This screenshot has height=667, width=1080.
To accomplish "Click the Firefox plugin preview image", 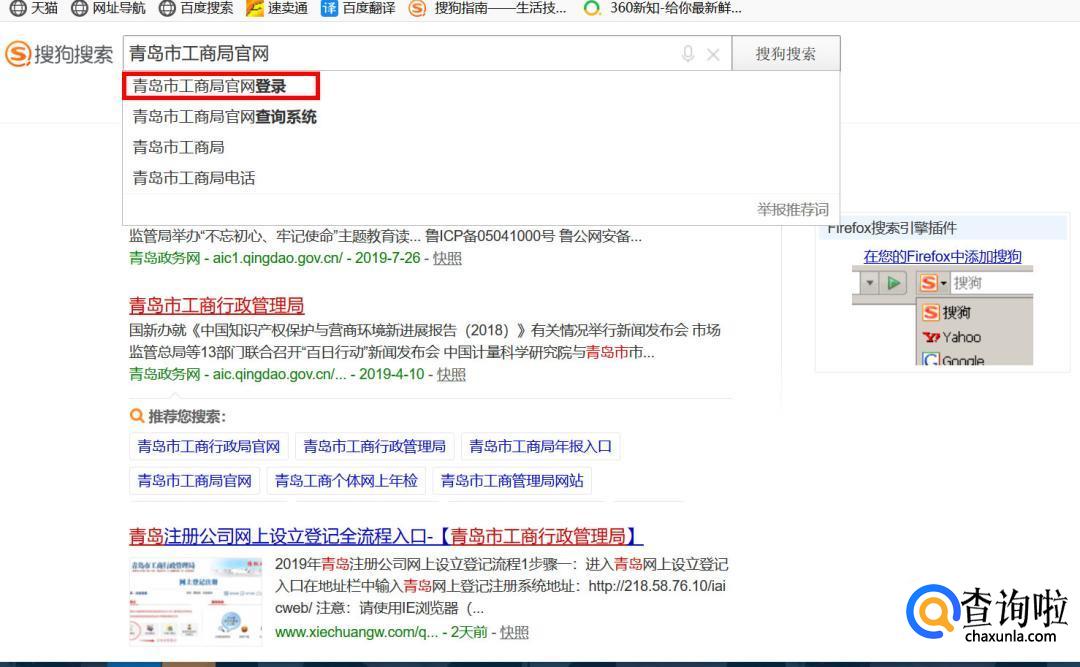I will (942, 317).
